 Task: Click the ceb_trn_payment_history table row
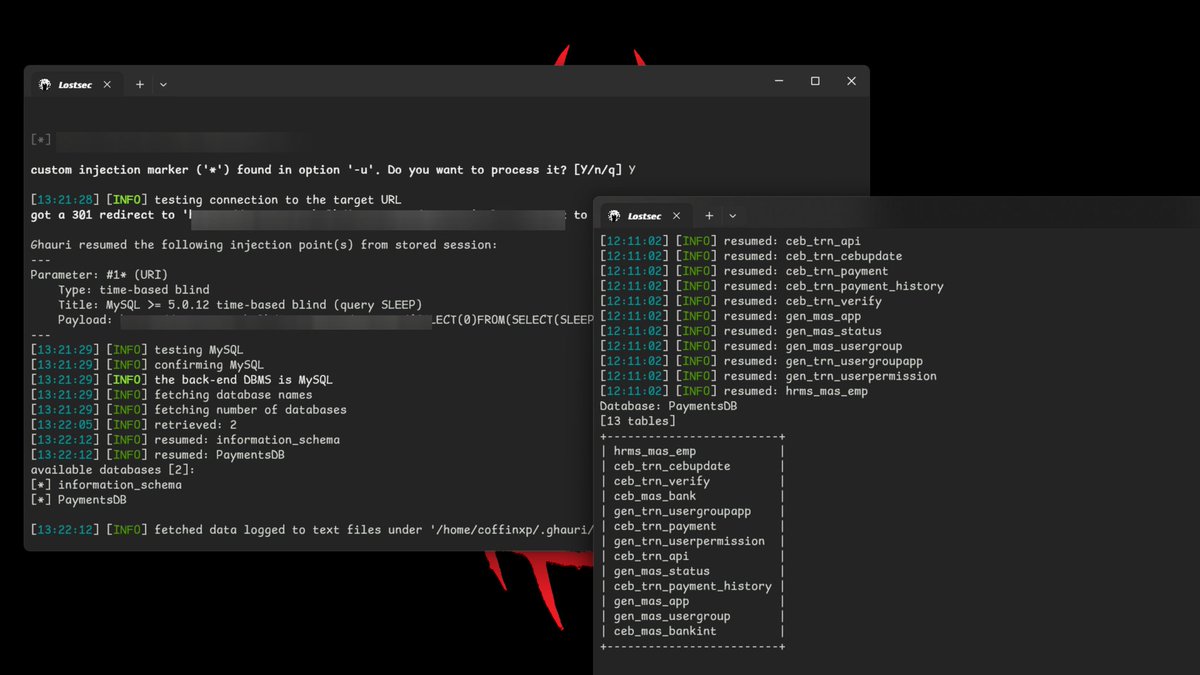(x=692, y=586)
